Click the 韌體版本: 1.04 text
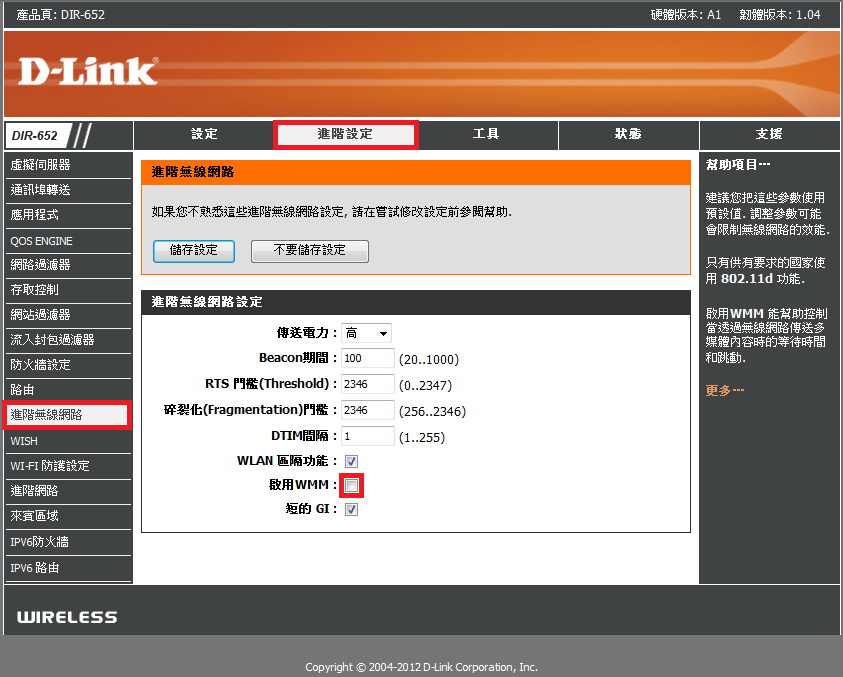The image size is (843, 677). [x=780, y=15]
